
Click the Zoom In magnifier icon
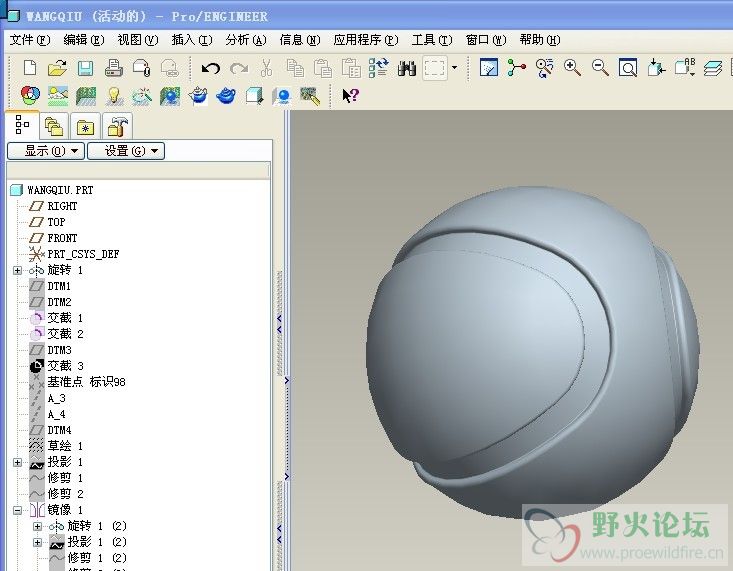click(572, 68)
